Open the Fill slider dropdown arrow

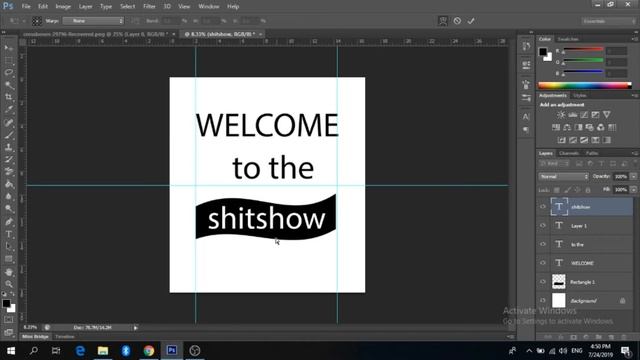(633, 190)
